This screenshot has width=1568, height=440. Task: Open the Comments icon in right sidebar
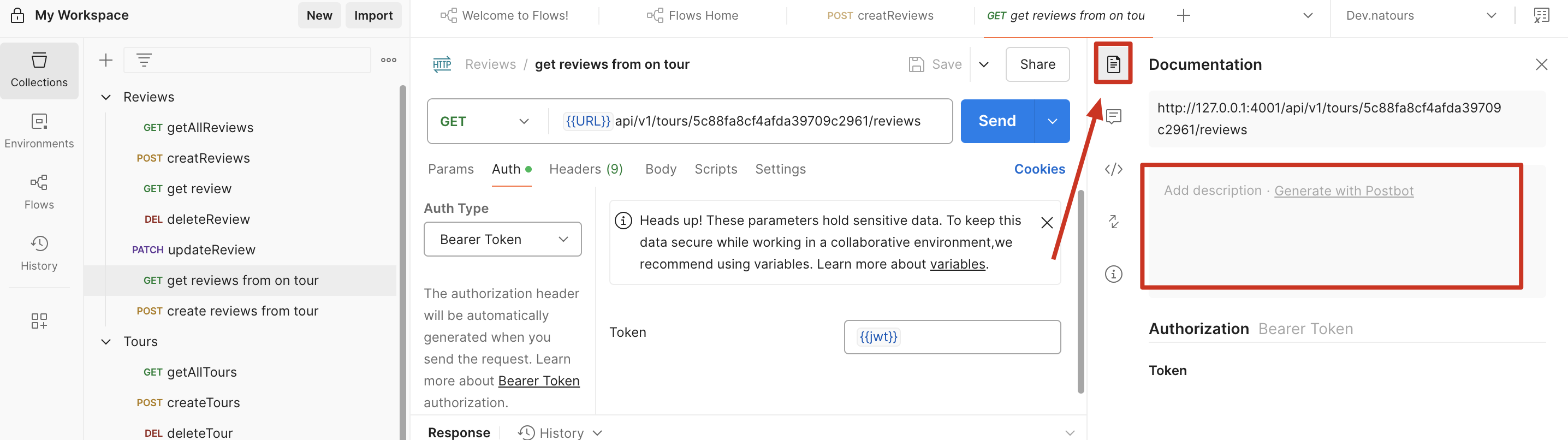coord(1113,116)
